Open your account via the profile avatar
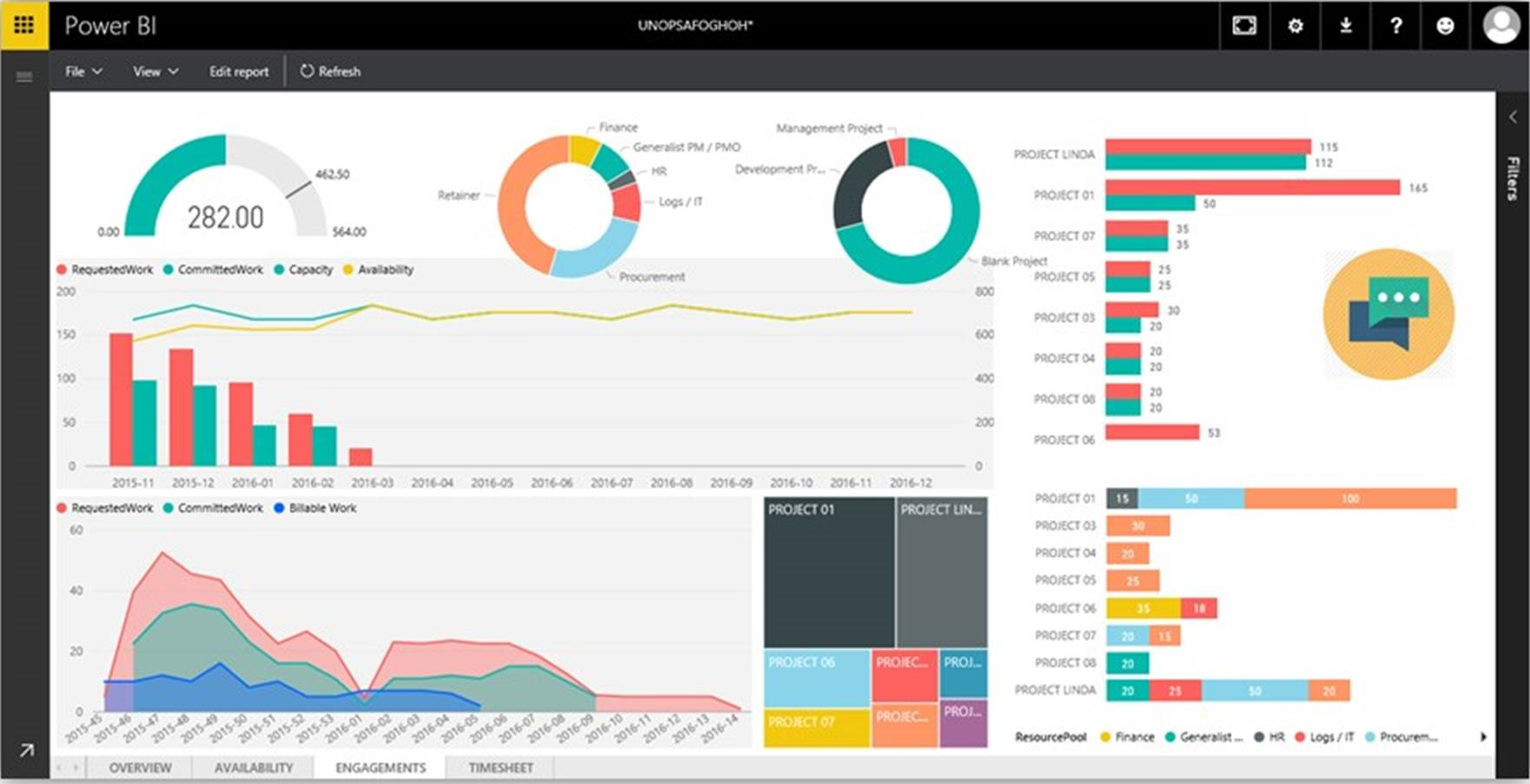 (1500, 25)
